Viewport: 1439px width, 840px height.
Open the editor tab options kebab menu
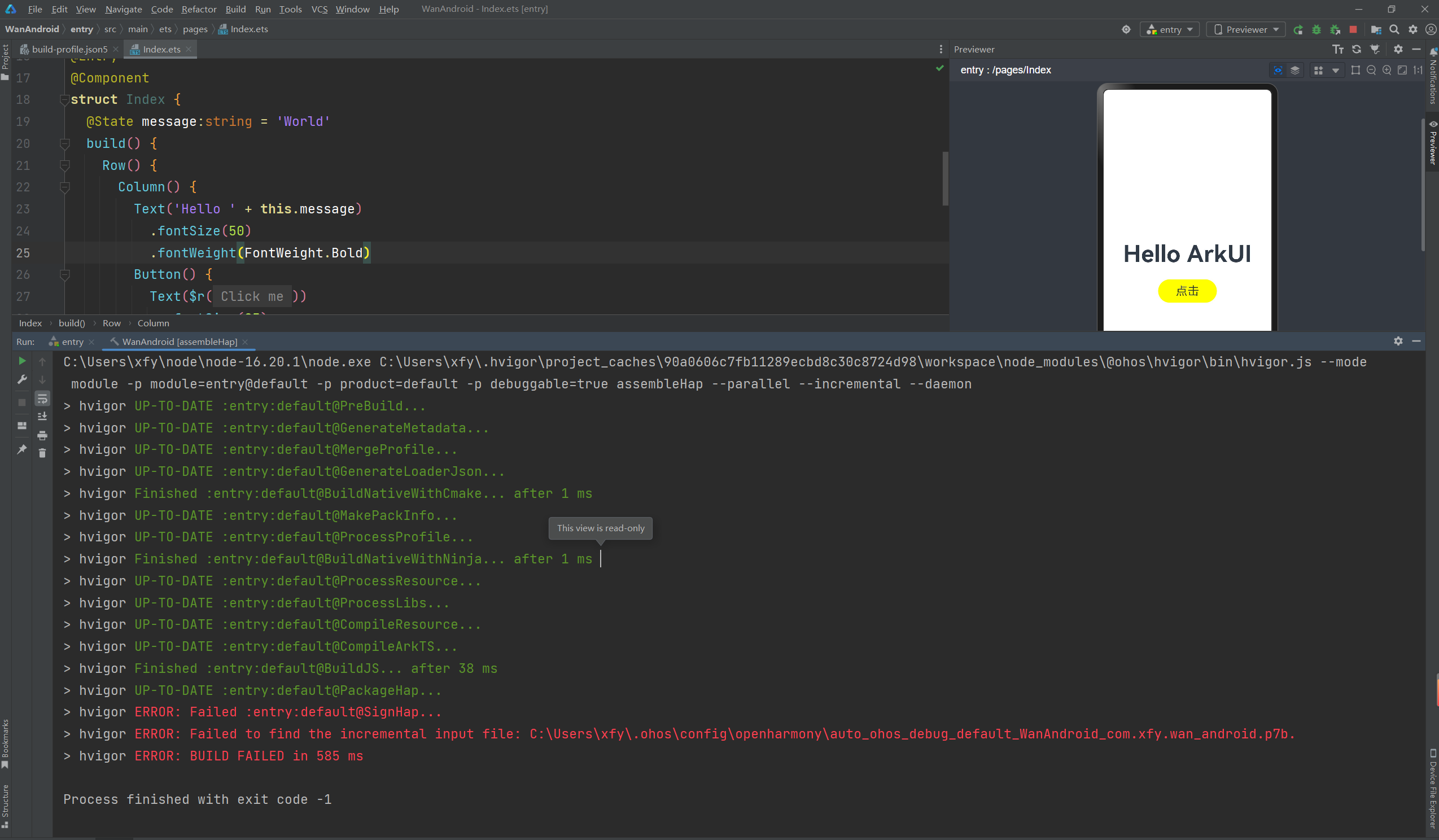941,49
